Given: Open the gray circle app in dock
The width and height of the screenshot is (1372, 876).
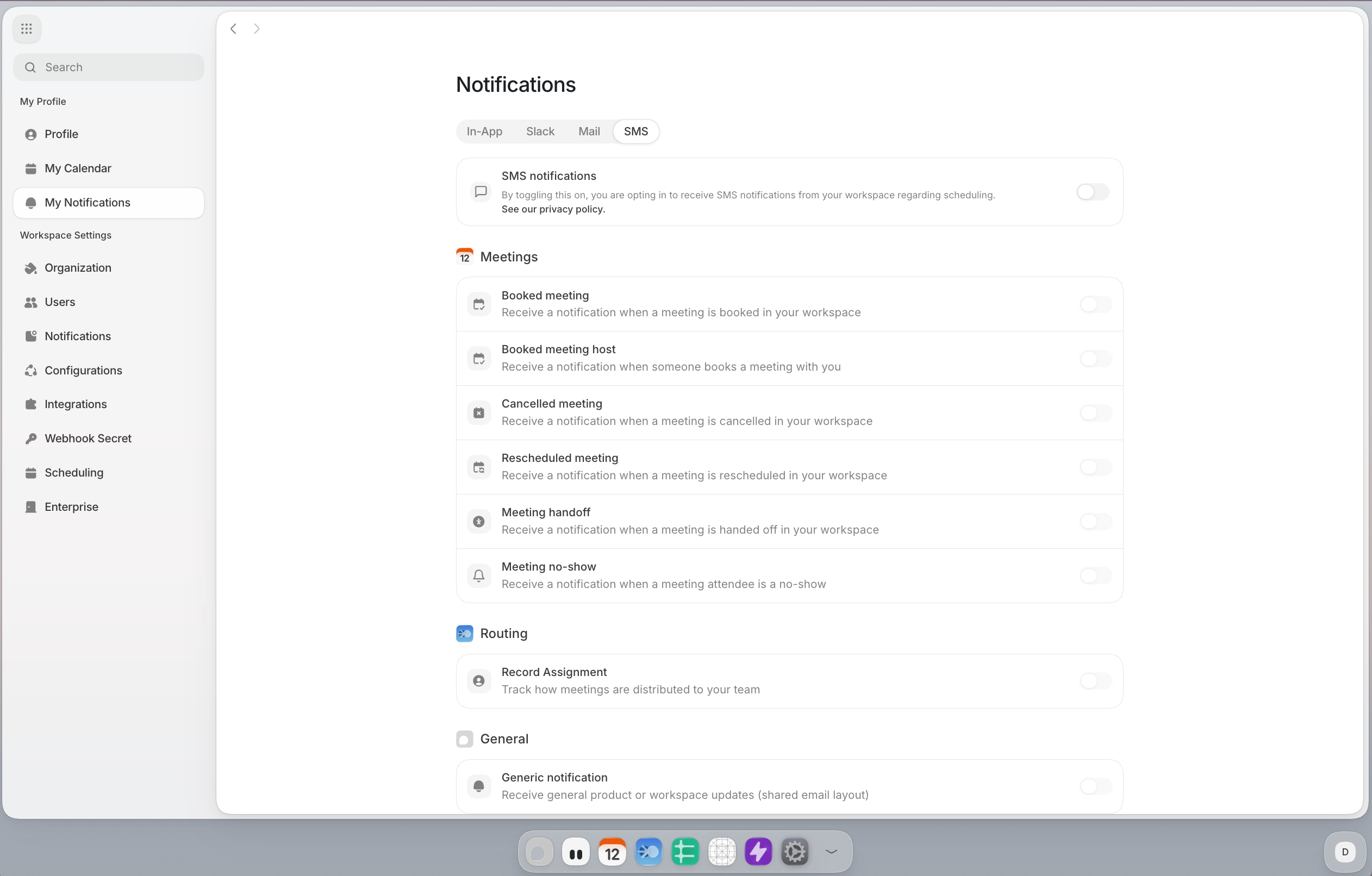Looking at the screenshot, I should point(539,852).
